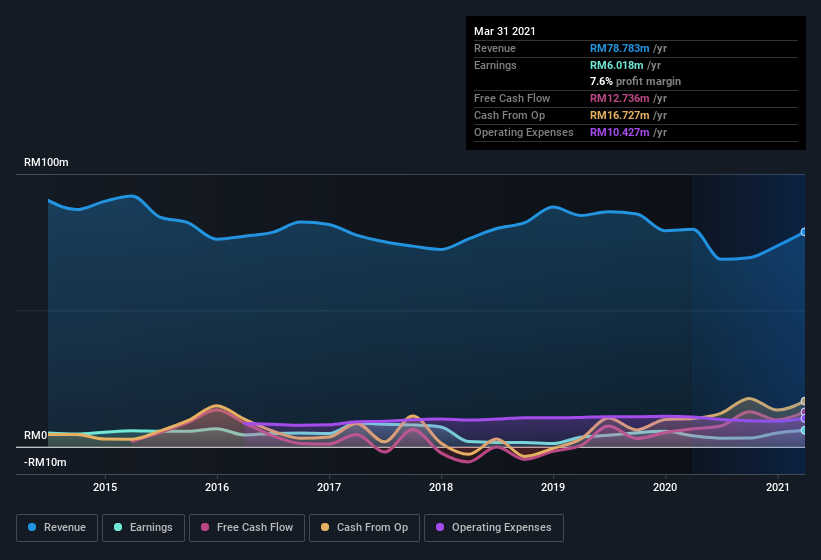Select the 2018 x-axis label

tap(441, 487)
